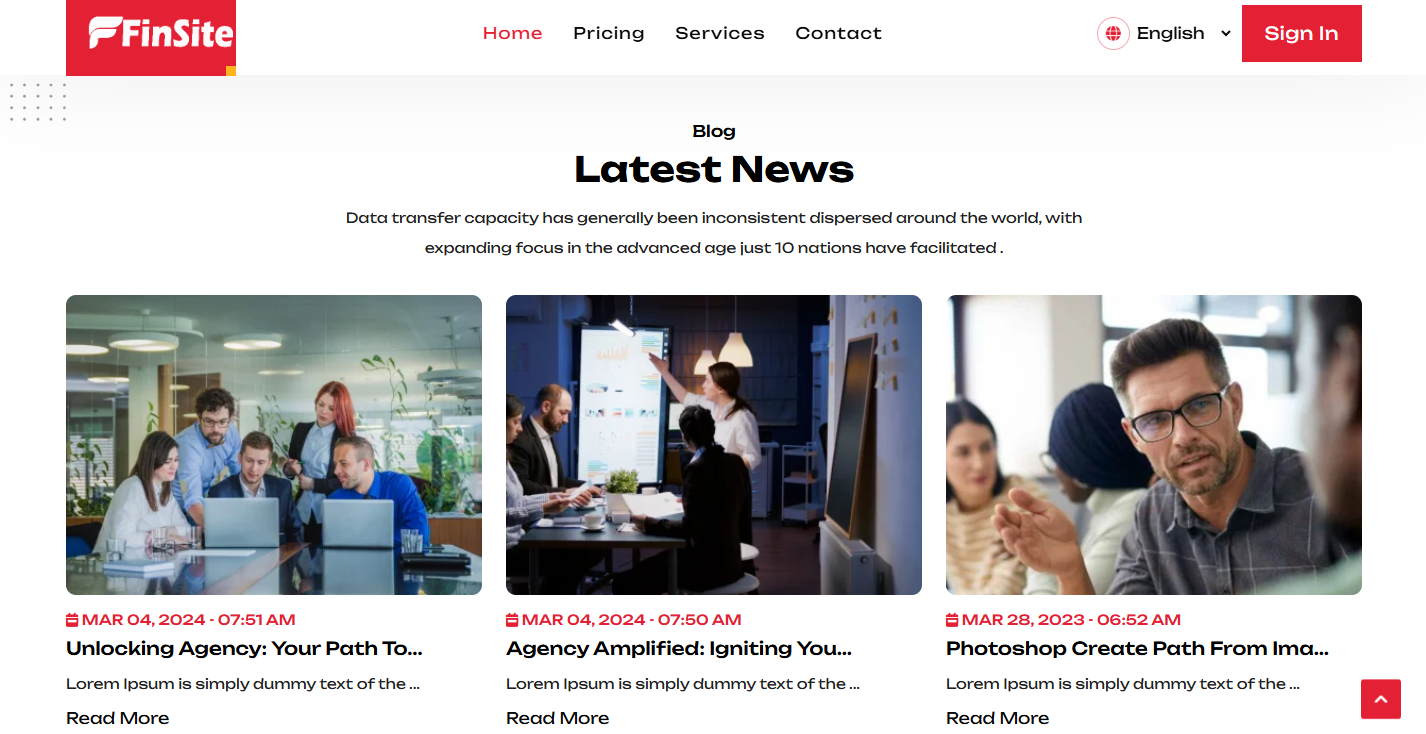Open the team-with-laptops blog image
This screenshot has height=734, width=1426.
click(274, 445)
